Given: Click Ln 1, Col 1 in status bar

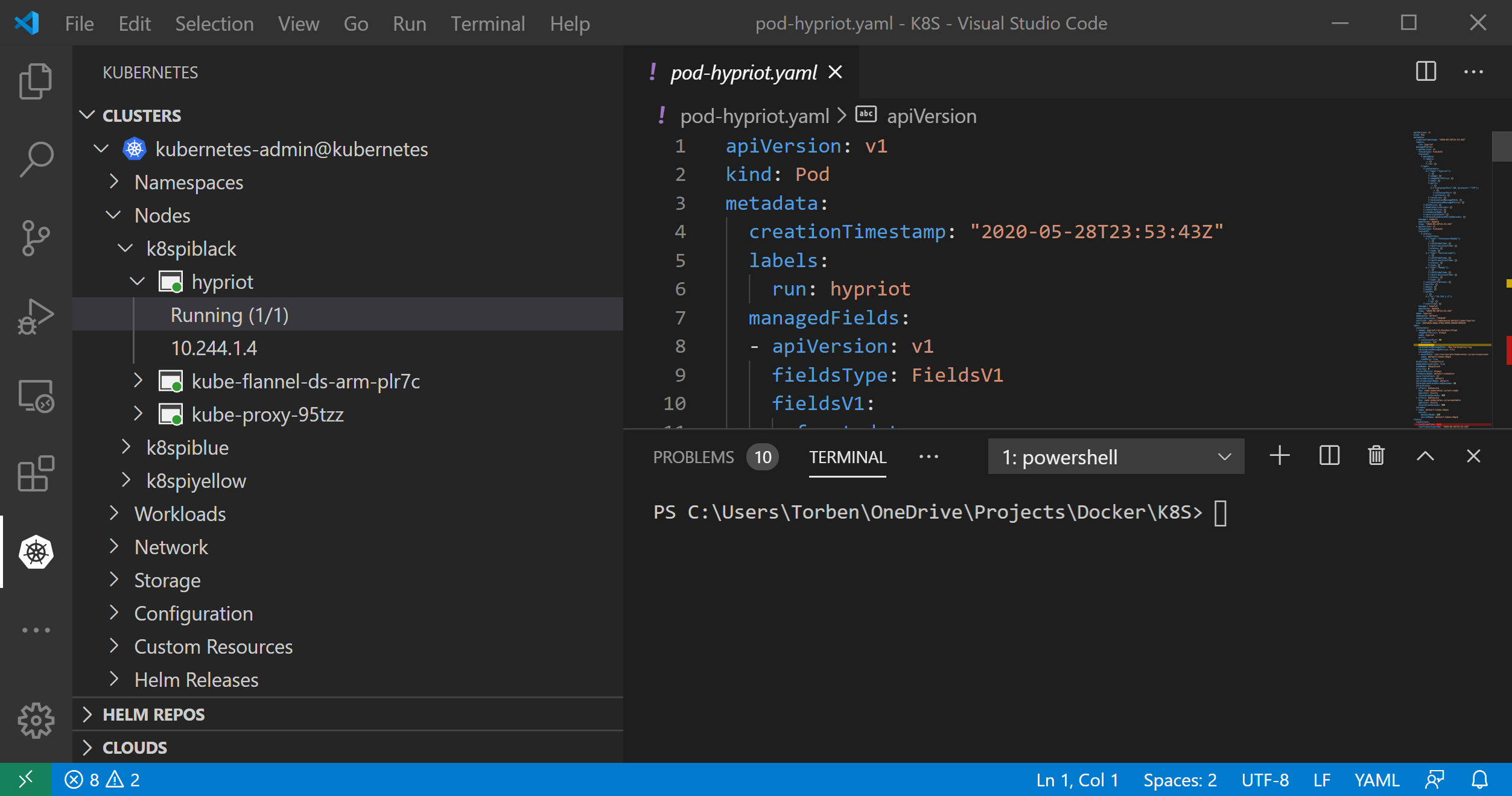Looking at the screenshot, I should (1077, 780).
